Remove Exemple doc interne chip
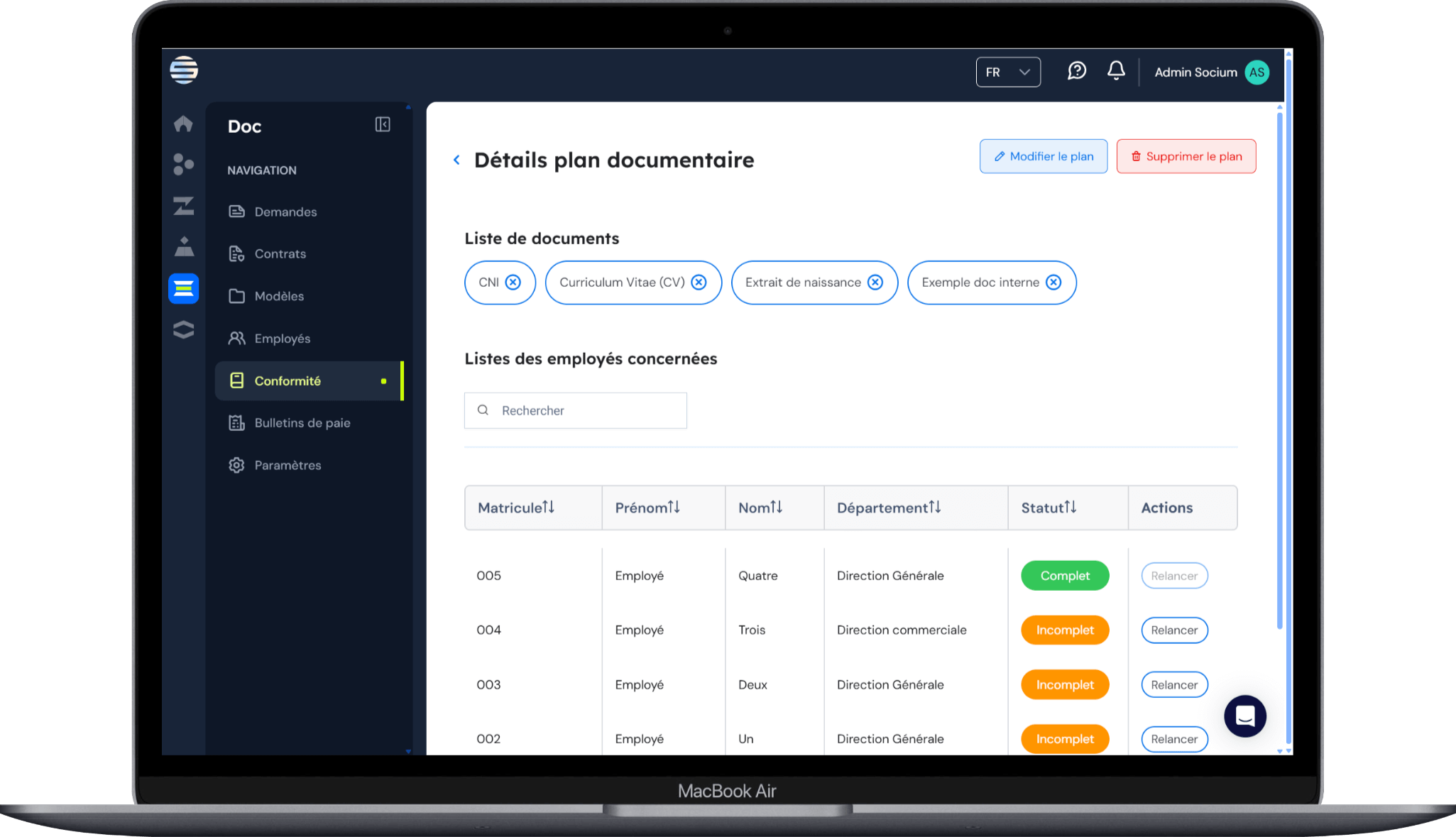Screen dimensions: 1456x837 pos(1053,283)
